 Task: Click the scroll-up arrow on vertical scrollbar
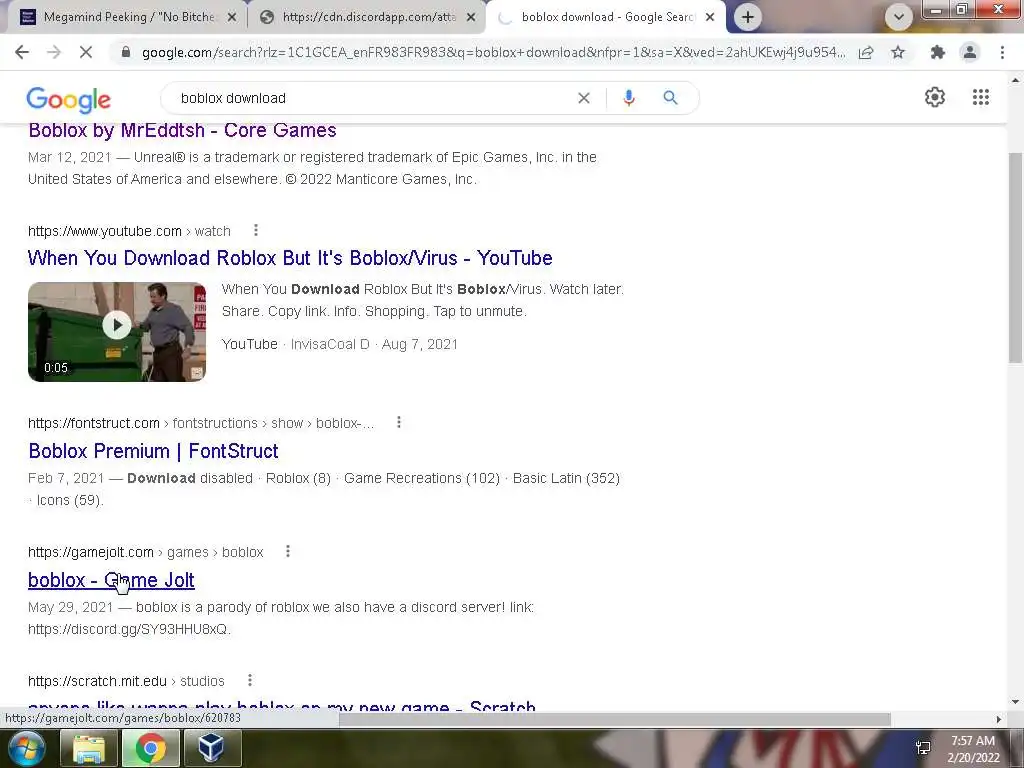(1015, 81)
